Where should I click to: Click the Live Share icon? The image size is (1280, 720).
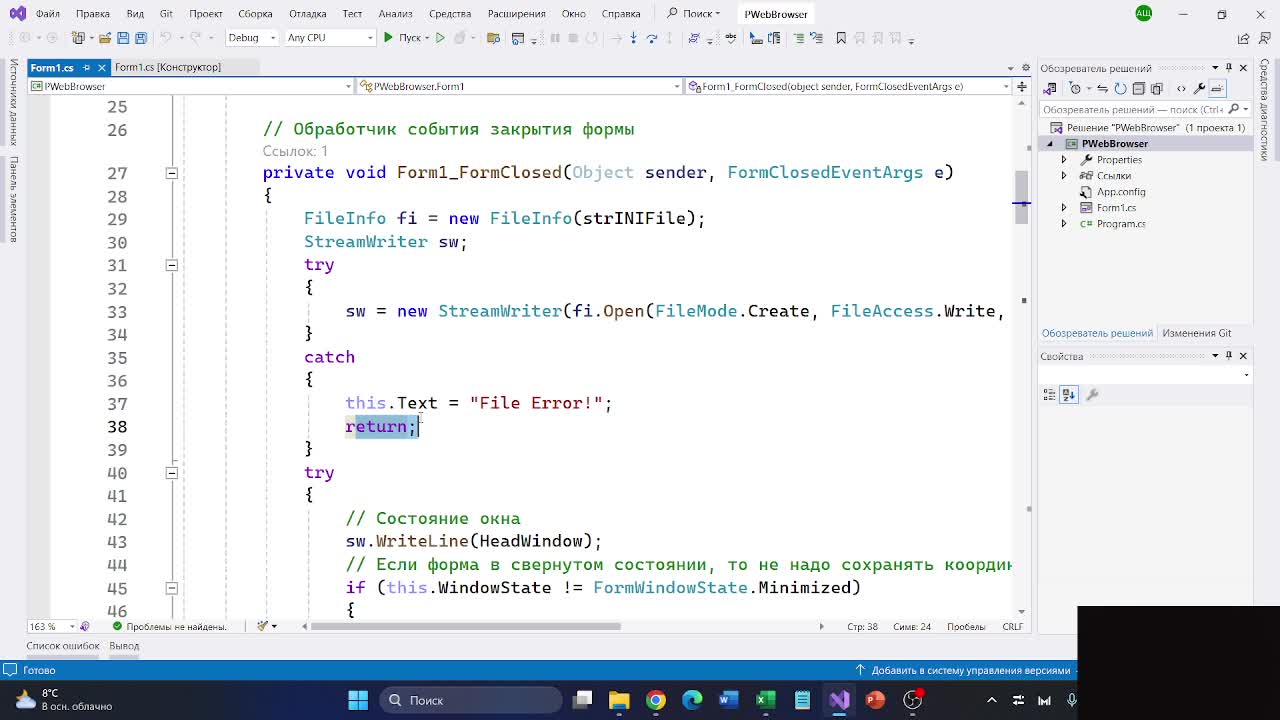pos(1243,38)
